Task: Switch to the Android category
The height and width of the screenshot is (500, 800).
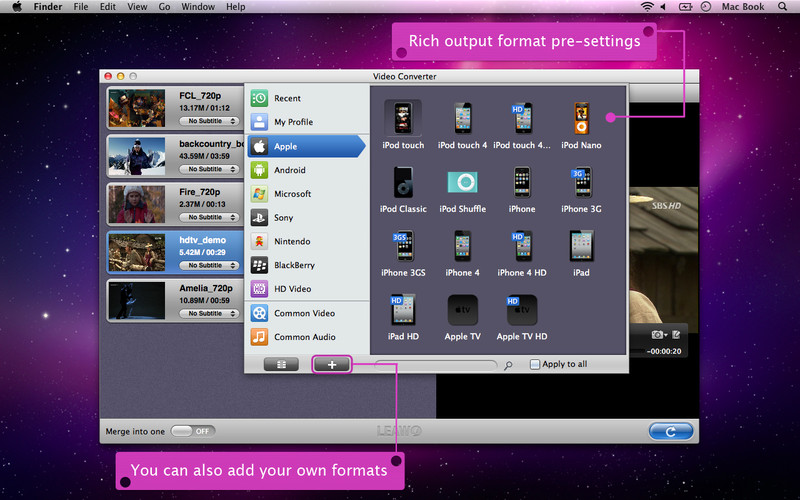Action: coord(307,170)
